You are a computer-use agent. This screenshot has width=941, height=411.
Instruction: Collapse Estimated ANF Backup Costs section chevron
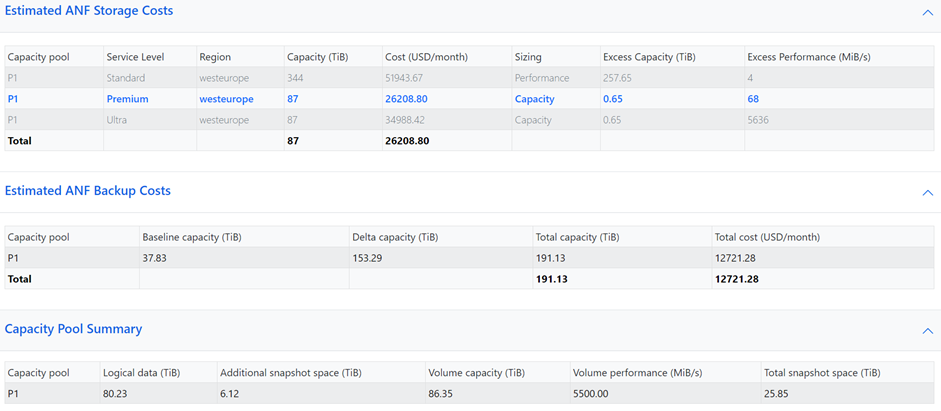927,193
